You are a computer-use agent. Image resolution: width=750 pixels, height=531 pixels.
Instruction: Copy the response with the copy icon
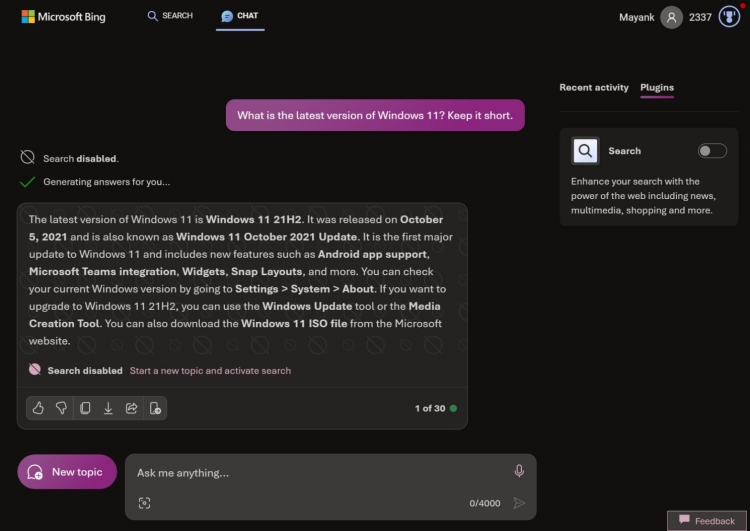[x=85, y=408]
